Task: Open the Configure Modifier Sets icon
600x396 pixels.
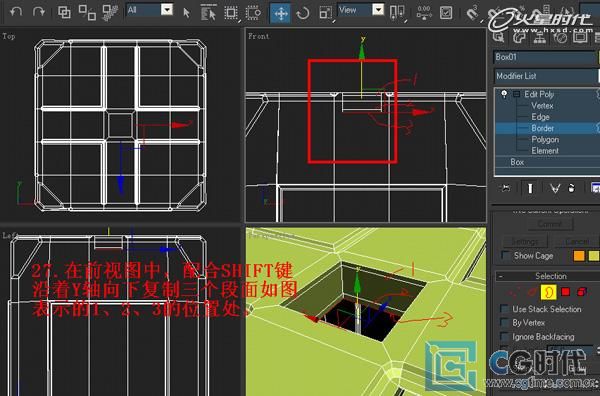Action: click(x=595, y=188)
